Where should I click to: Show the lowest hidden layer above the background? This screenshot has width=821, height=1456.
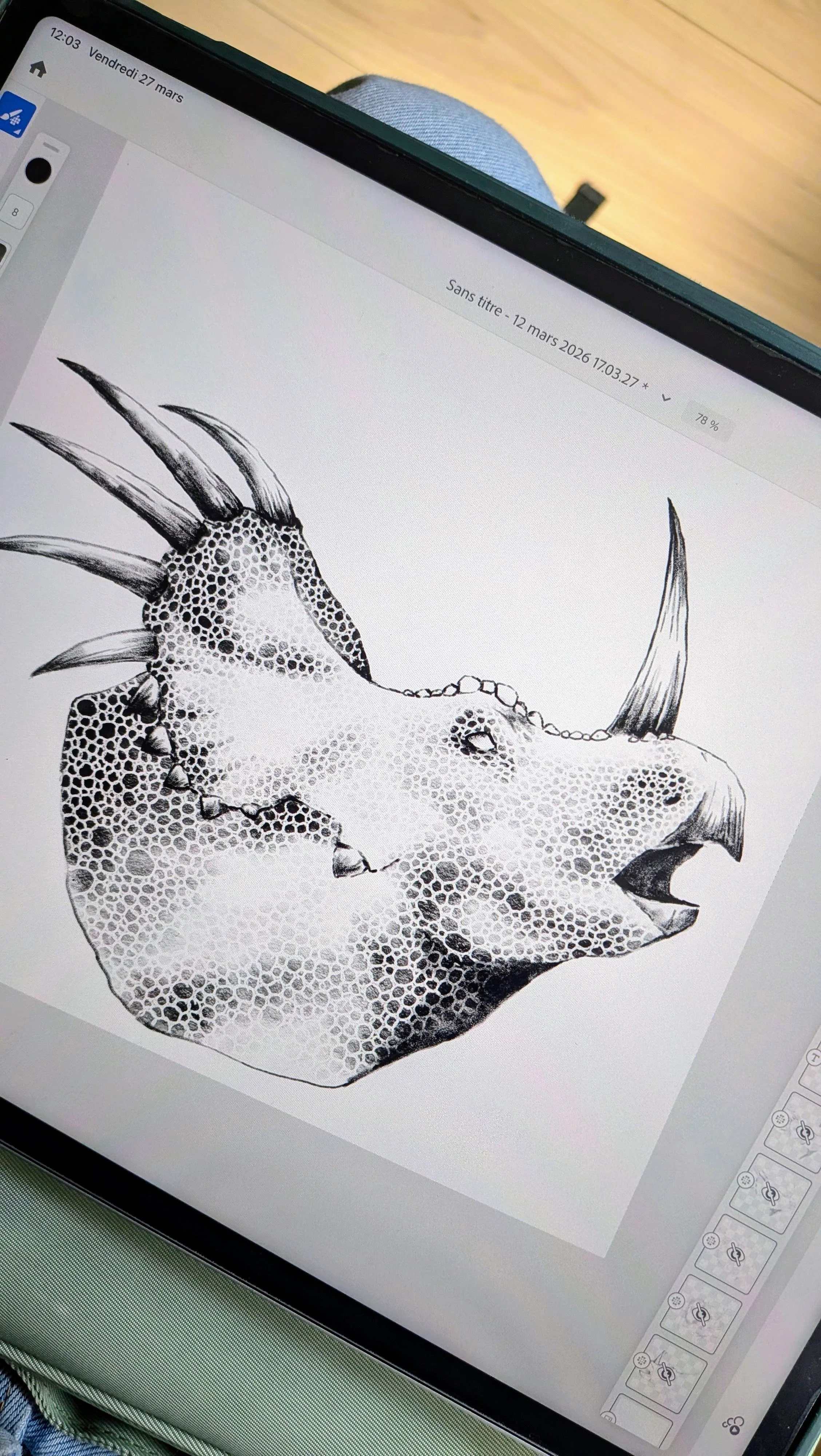point(666,1374)
